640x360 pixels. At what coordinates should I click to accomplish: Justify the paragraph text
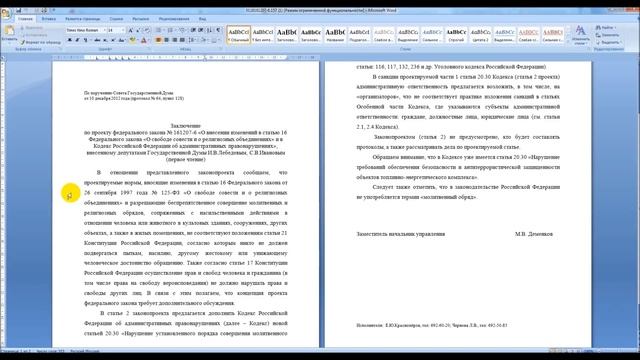[182, 40]
